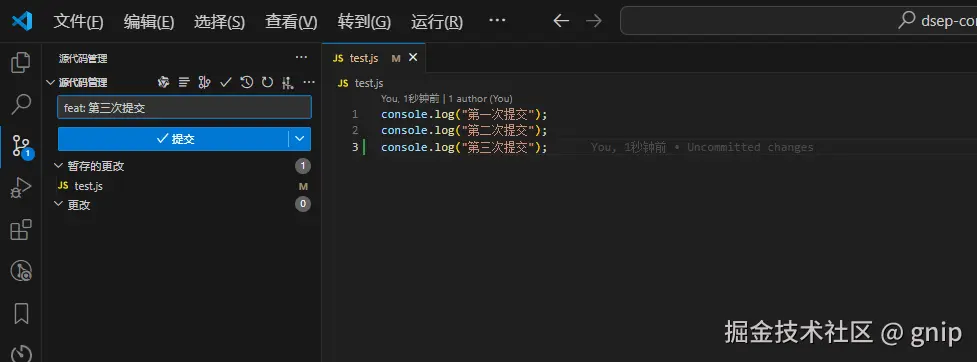Viewport: 977px width, 362px height.
Task: Open Source Control view with badge 1
Action: 21,146
